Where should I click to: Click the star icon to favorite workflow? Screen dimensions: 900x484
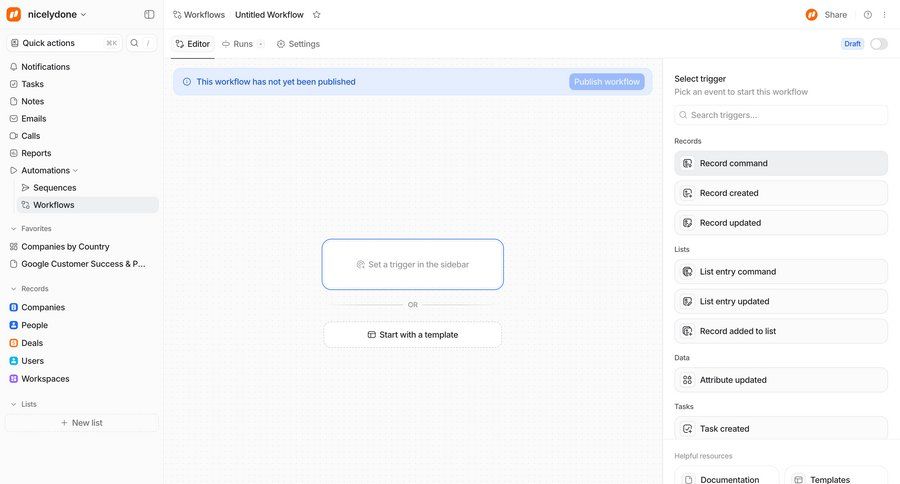(x=317, y=15)
